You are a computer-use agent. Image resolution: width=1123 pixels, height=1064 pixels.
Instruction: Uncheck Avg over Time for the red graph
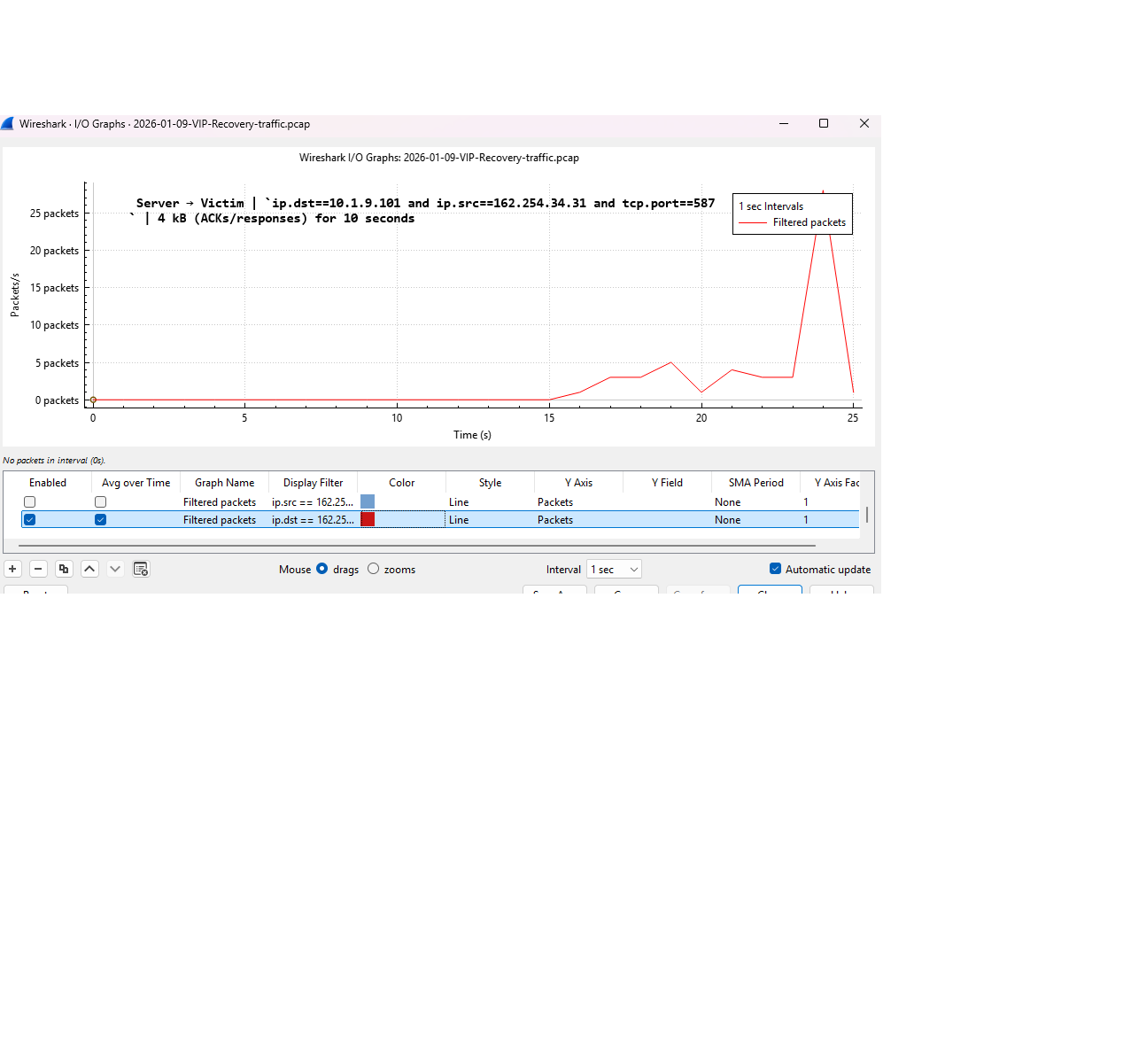[x=100, y=519]
